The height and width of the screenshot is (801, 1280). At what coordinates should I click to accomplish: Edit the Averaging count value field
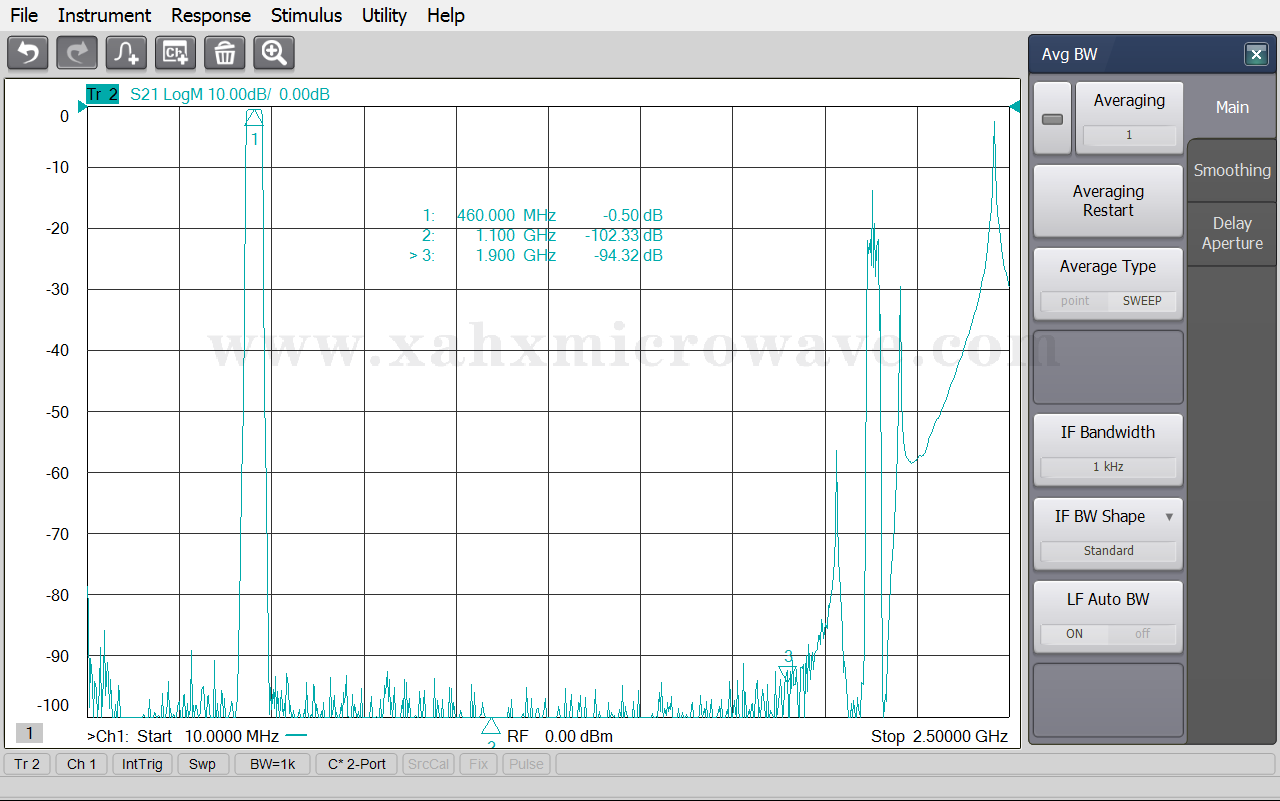pos(1129,135)
